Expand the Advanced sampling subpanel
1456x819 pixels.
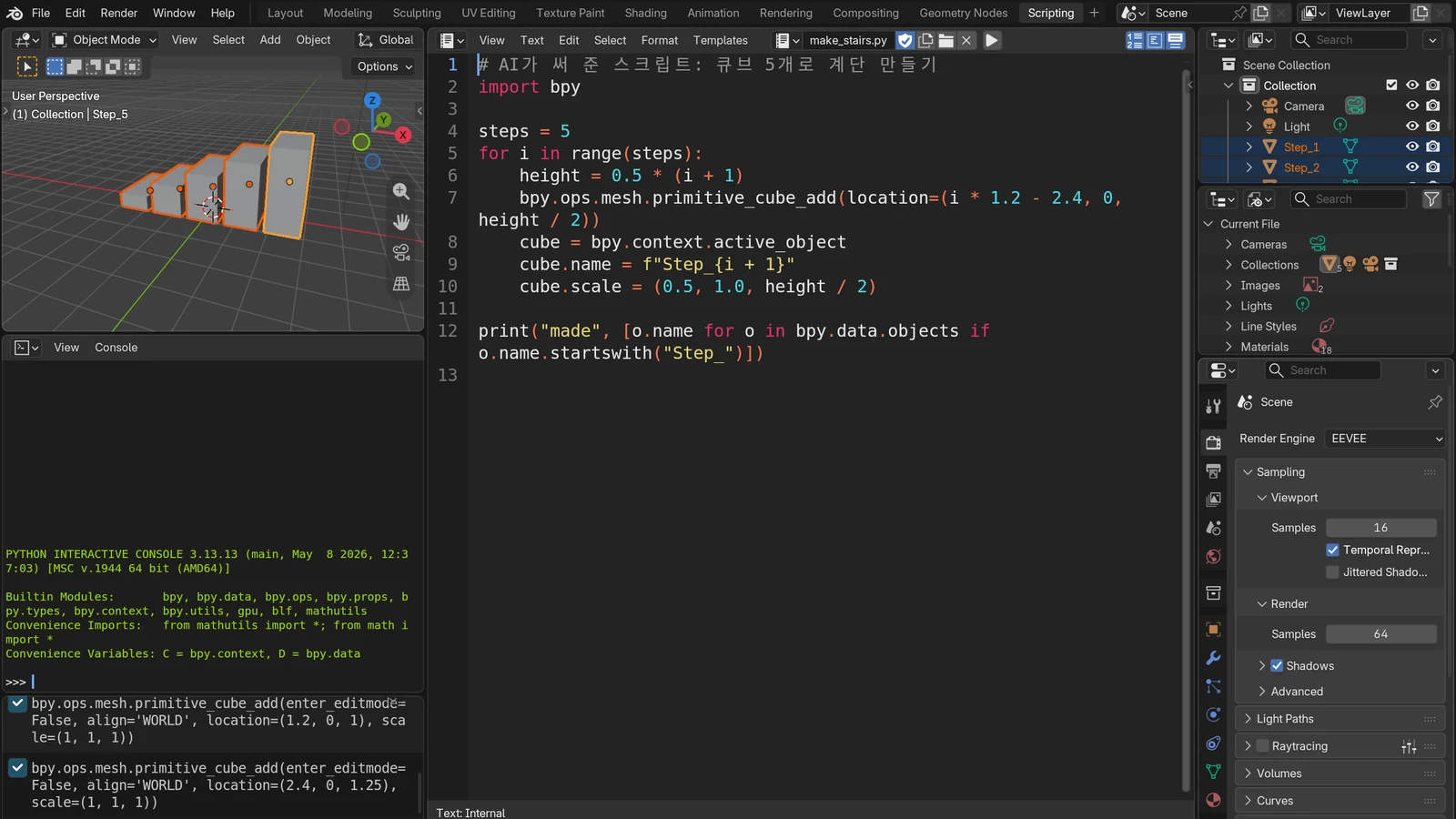(1262, 692)
